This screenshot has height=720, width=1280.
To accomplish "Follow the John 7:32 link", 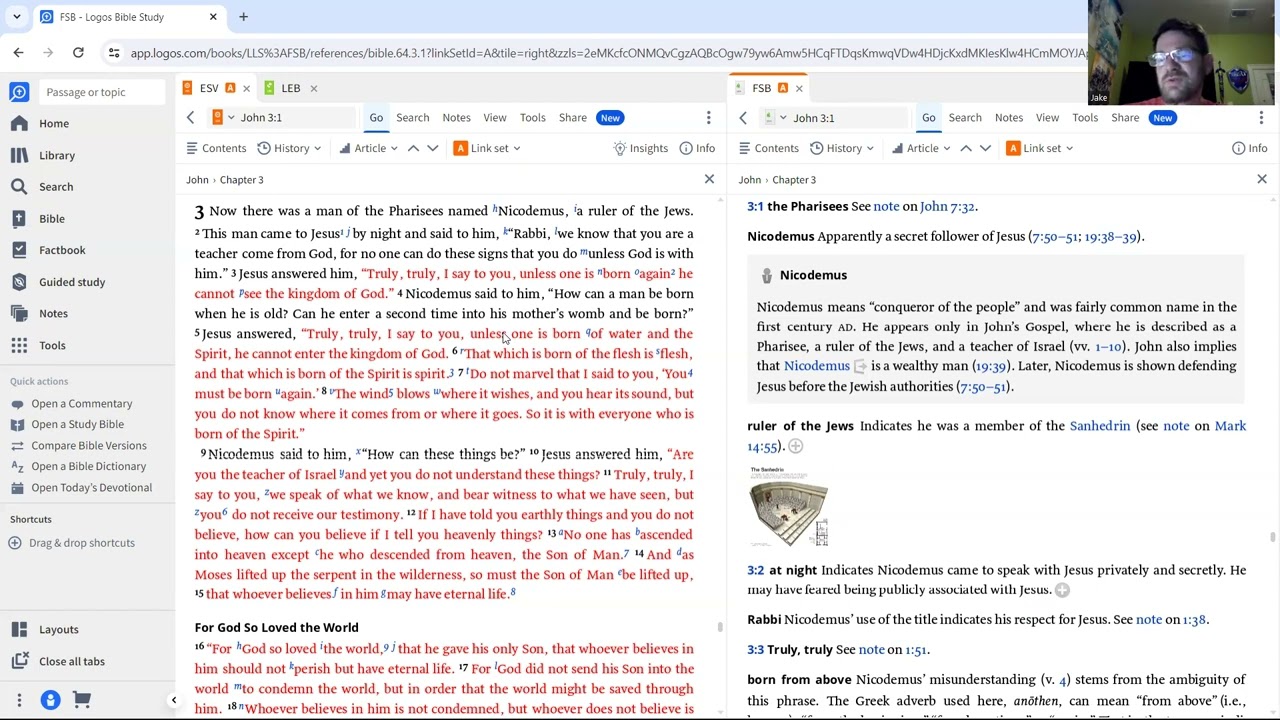I will [x=947, y=207].
